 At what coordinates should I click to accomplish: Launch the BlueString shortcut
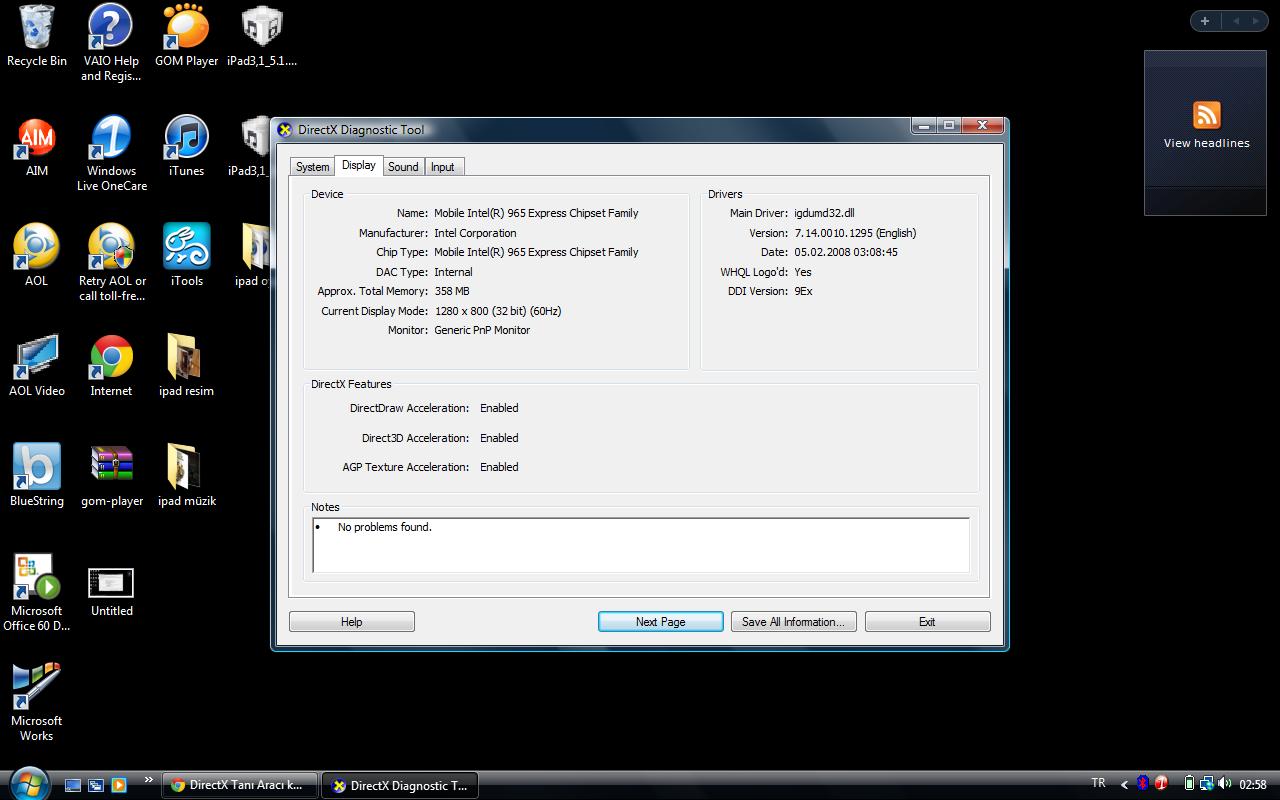(37, 476)
